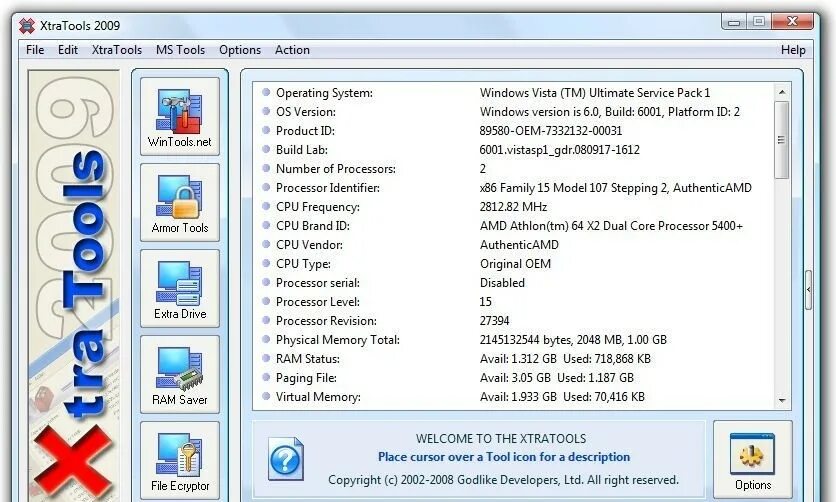Click the AMD Athlon 64 X2 processor value

(611, 226)
